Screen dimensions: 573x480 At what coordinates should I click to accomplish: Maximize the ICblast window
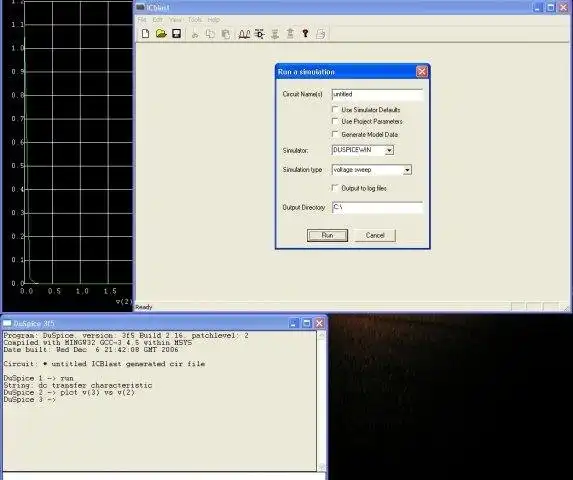click(550, 7)
